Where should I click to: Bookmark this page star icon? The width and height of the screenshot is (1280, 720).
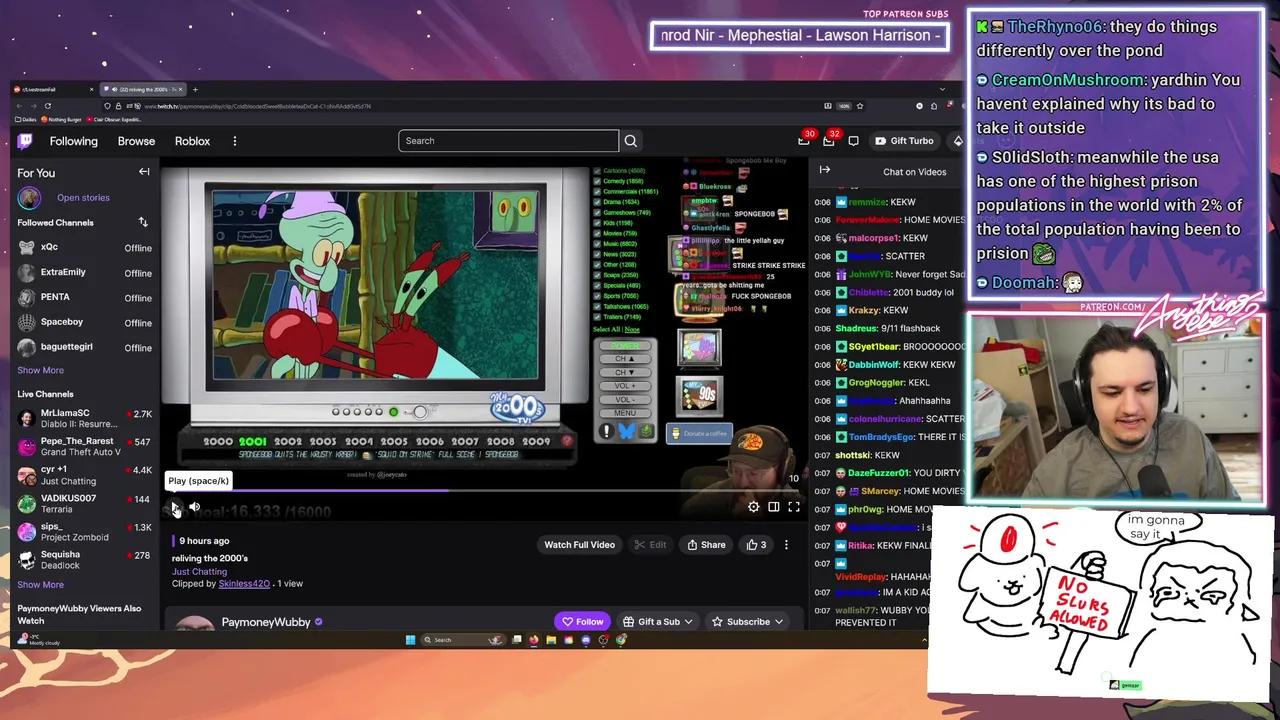pyautogui.click(x=859, y=106)
